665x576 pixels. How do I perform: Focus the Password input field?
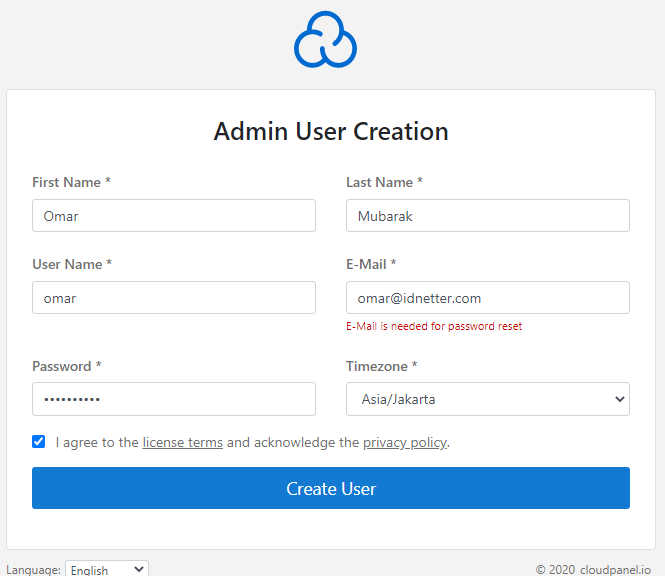coord(174,399)
